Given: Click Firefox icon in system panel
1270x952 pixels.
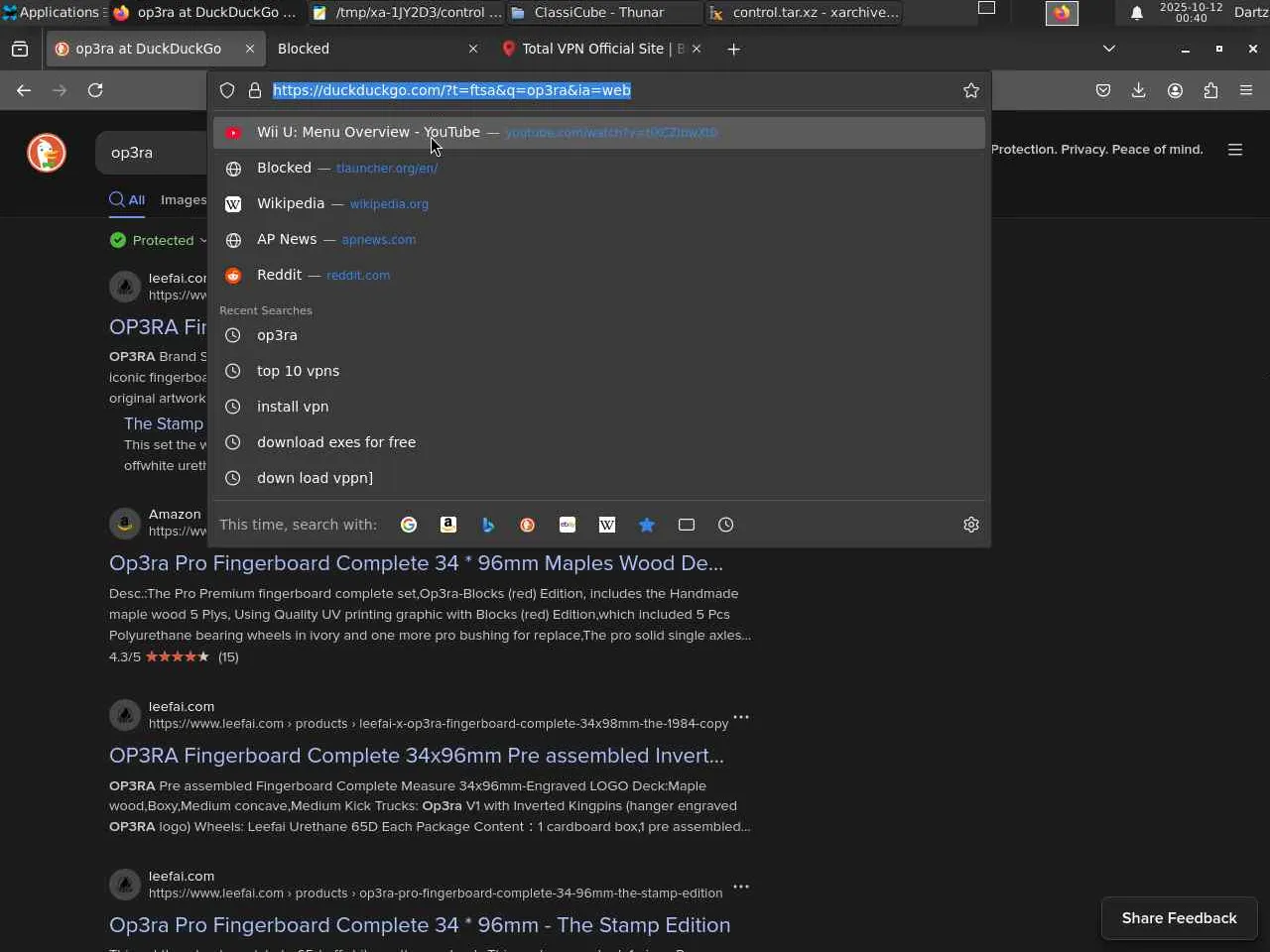Looking at the screenshot, I should [1062, 13].
